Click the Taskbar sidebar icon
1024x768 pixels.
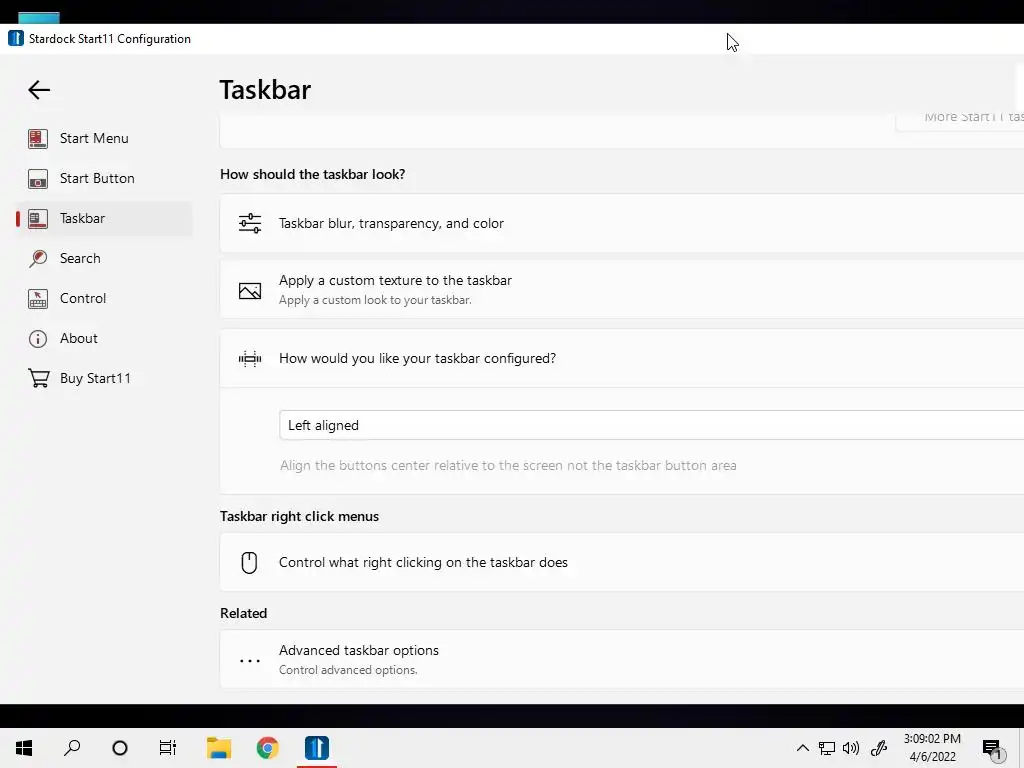[38, 219]
